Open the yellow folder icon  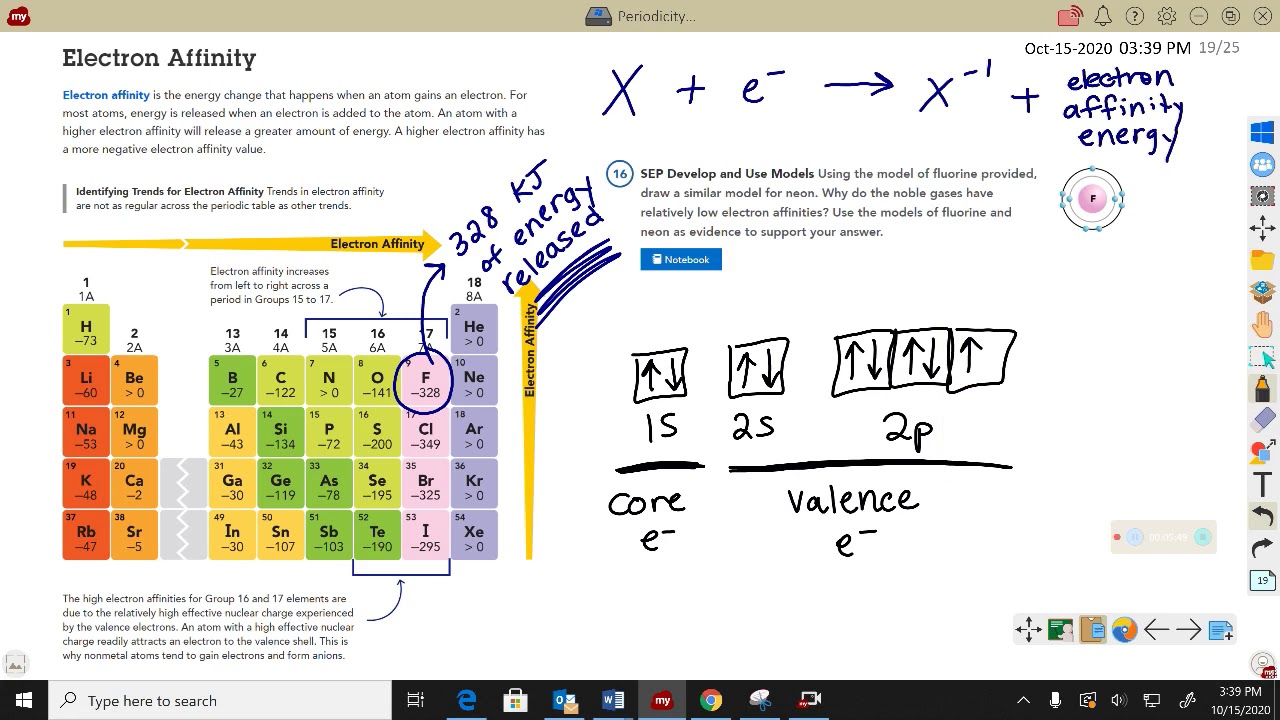1262,260
